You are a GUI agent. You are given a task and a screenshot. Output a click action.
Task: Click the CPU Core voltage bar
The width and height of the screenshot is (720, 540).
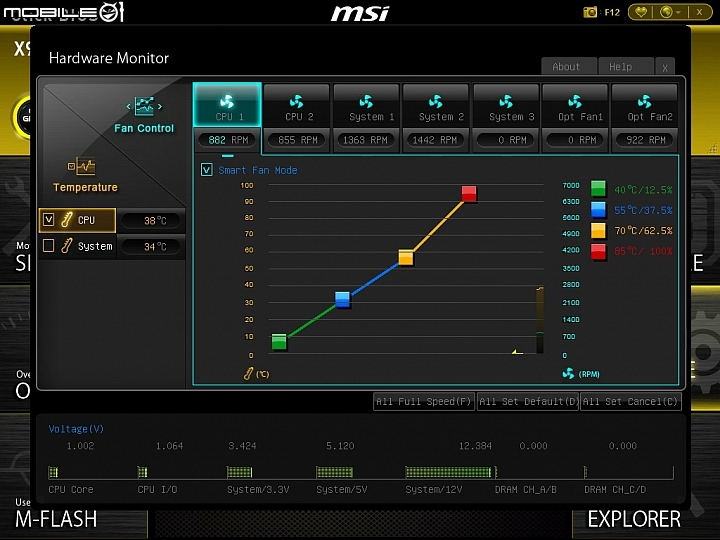tap(53, 472)
